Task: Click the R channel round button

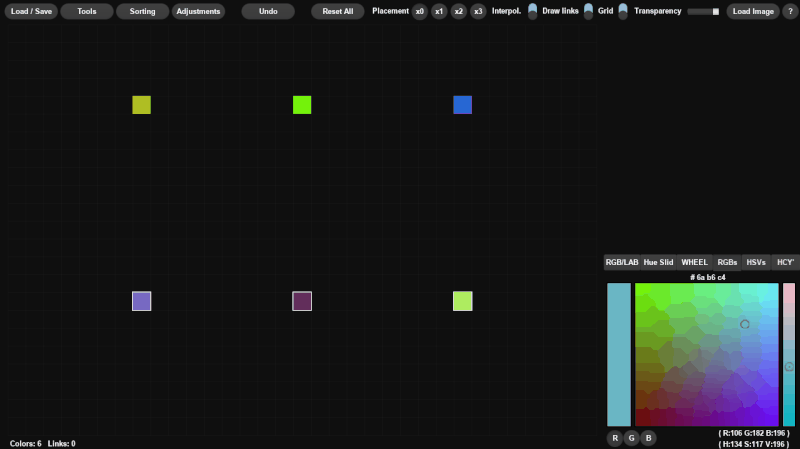Action: (615, 438)
